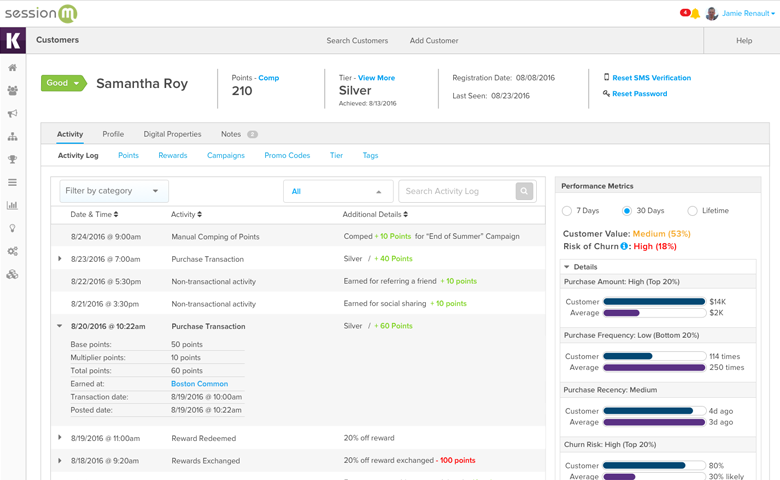Select the Lifetime radio button
Screen dimensions: 780x480
[692, 211]
